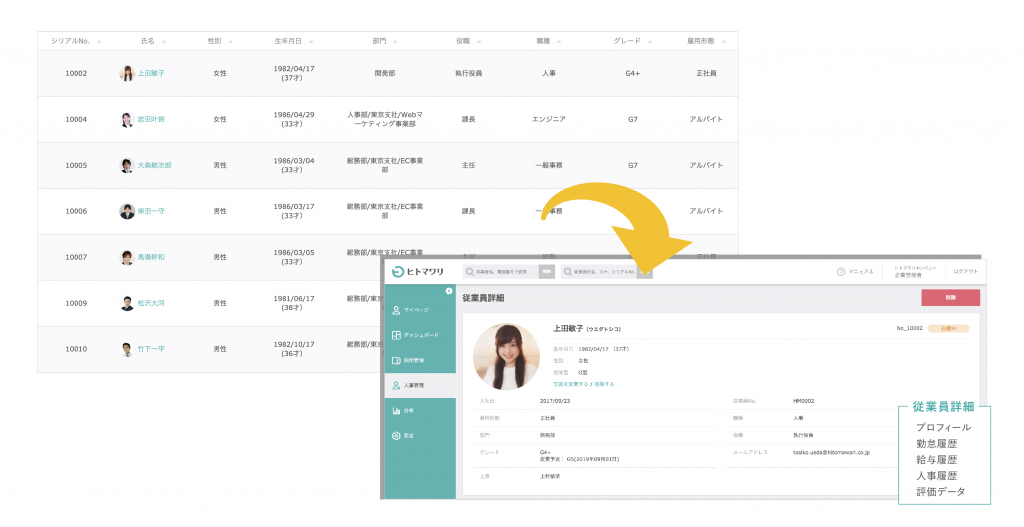Click the avatar in row 10004
The image size is (1024, 527).
tap(127, 120)
